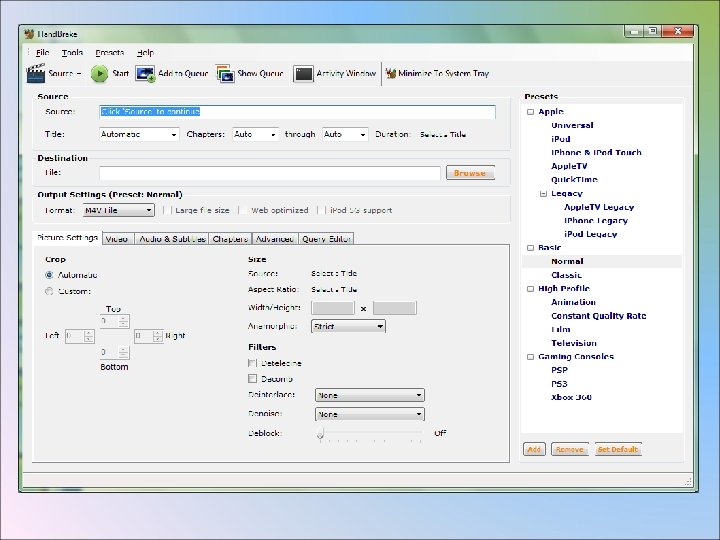720x540 pixels.
Task: Open the Title dropdown
Action: (139, 135)
